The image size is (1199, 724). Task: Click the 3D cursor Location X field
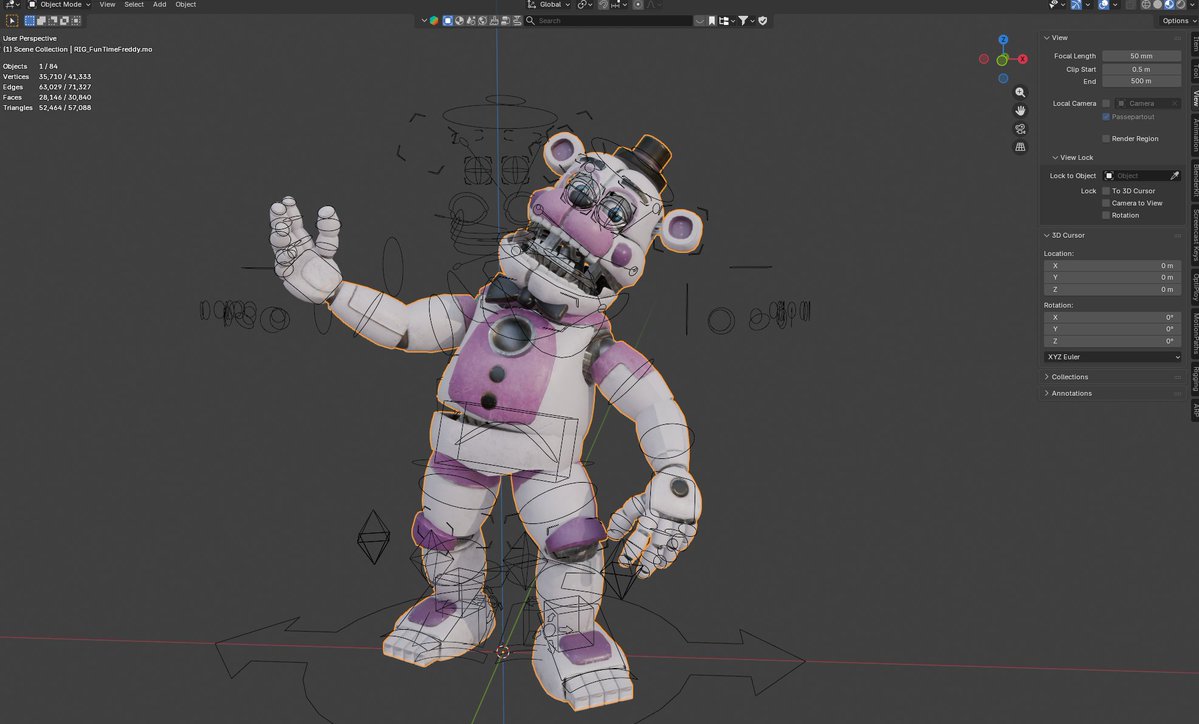pyautogui.click(x=1113, y=266)
